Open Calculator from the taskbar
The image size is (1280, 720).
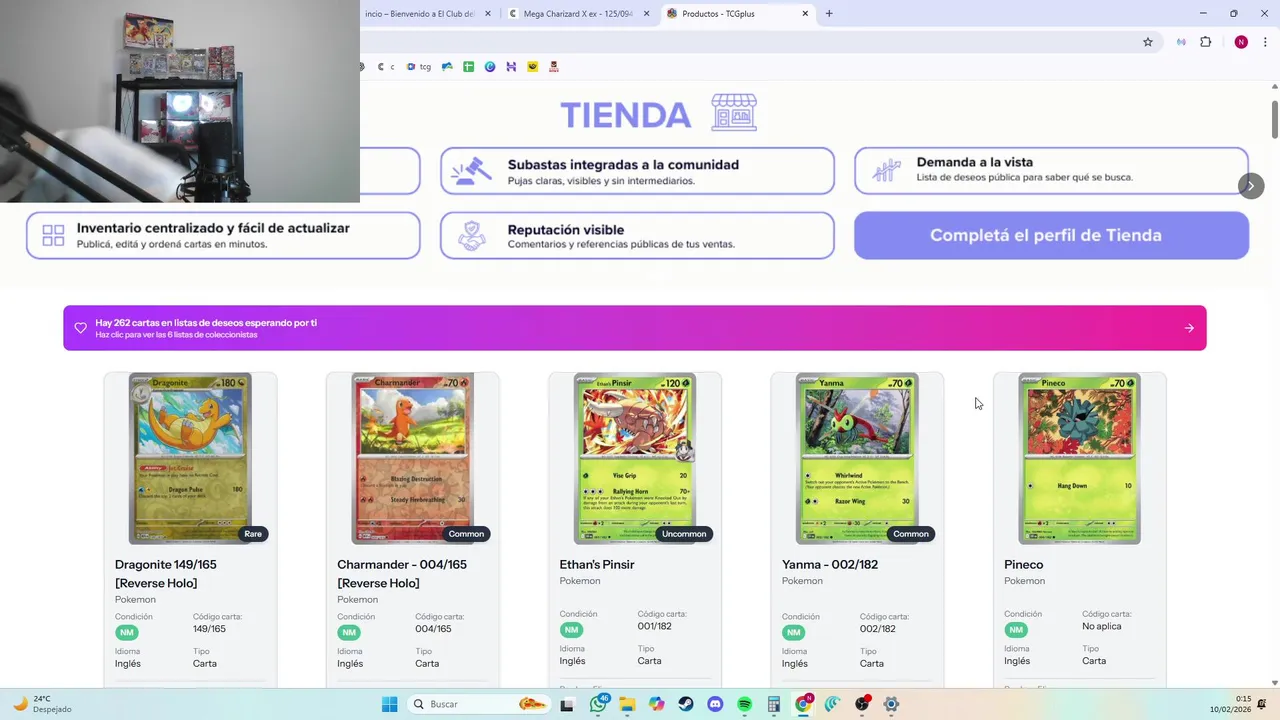click(773, 704)
